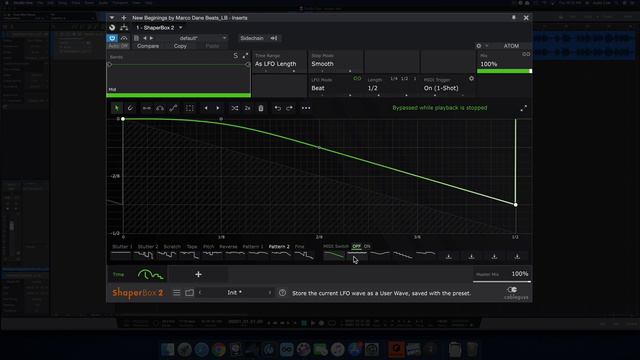Enlarge the wave editor with expand arrows

tap(524, 108)
